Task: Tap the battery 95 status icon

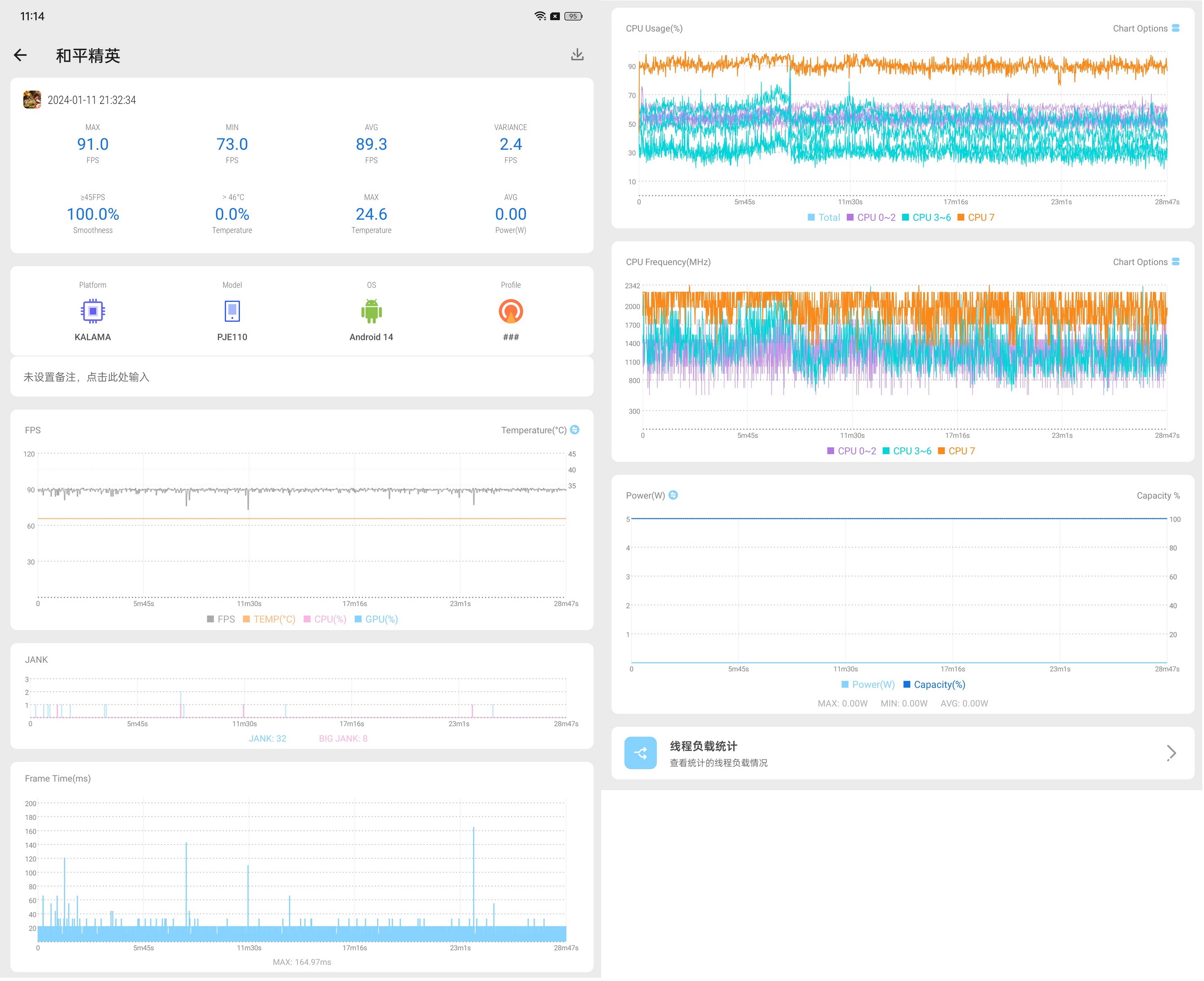Action: (573, 16)
